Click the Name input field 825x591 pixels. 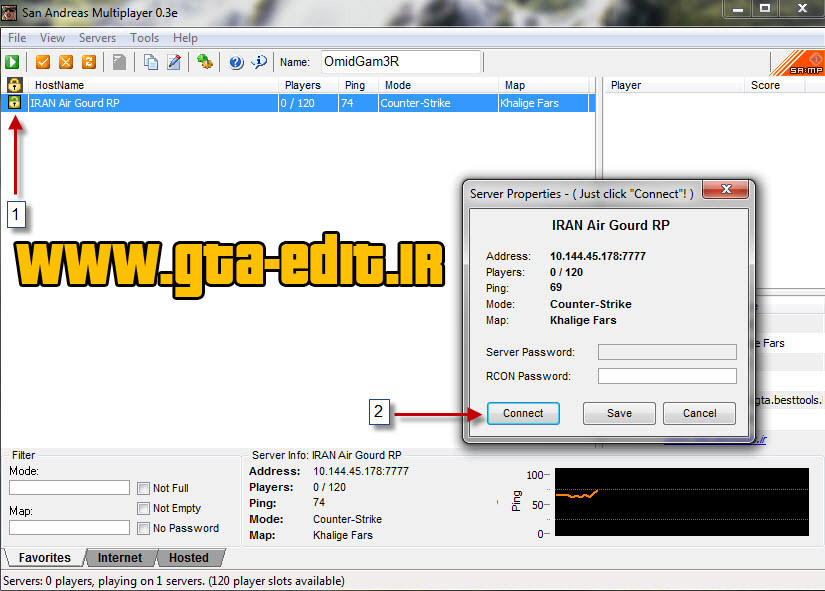pyautogui.click(x=401, y=62)
